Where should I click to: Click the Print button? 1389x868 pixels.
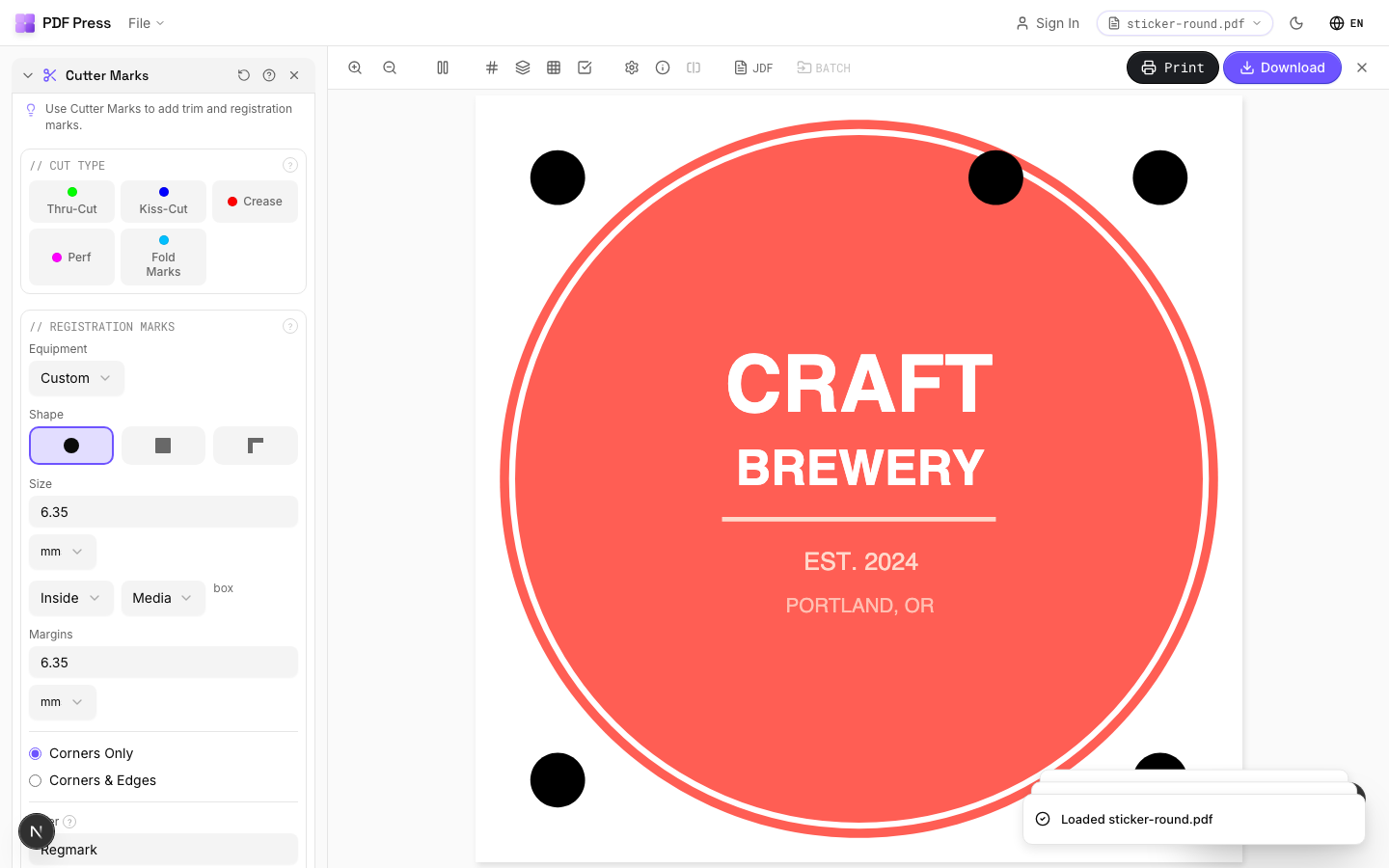click(1173, 68)
